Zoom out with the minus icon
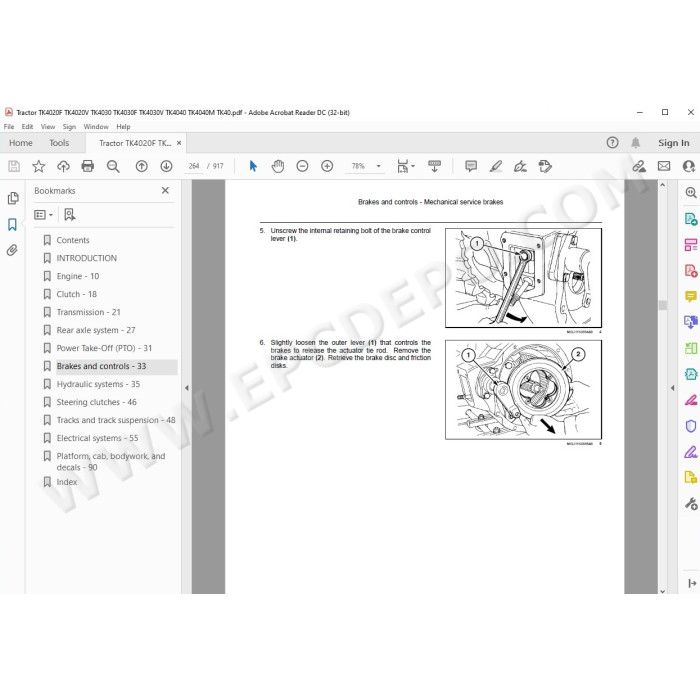Image resolution: width=700 pixels, height=700 pixels. coord(302,167)
